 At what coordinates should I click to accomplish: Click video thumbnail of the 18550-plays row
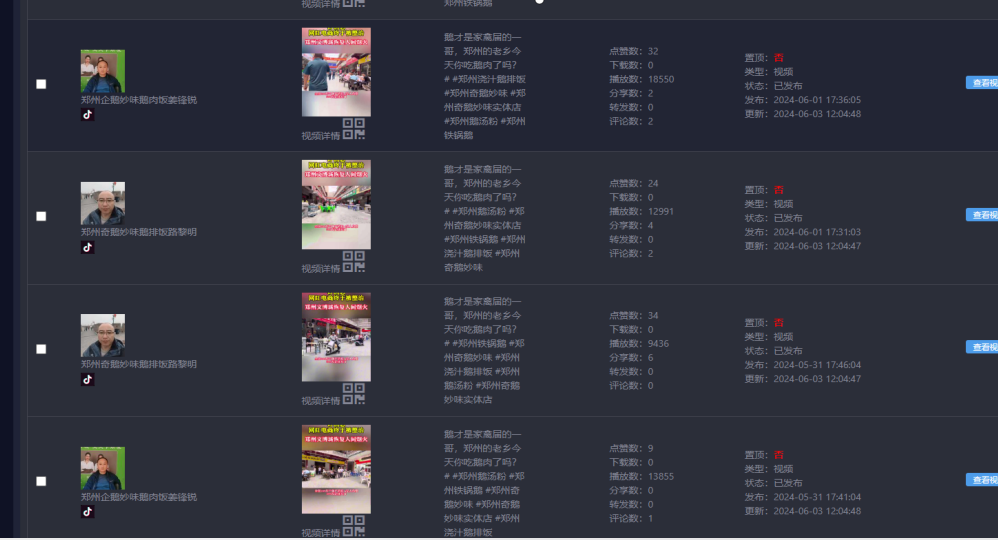tap(336, 72)
